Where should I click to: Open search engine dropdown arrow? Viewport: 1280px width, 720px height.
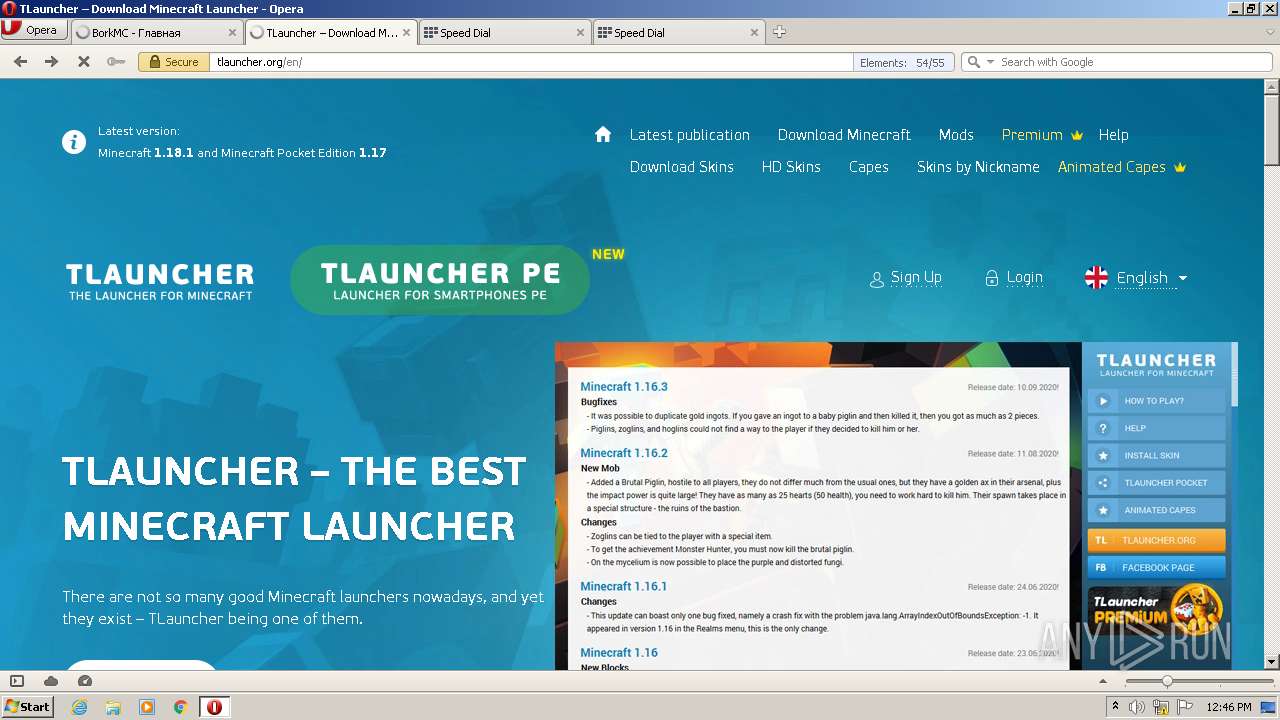pyautogui.click(x=990, y=62)
